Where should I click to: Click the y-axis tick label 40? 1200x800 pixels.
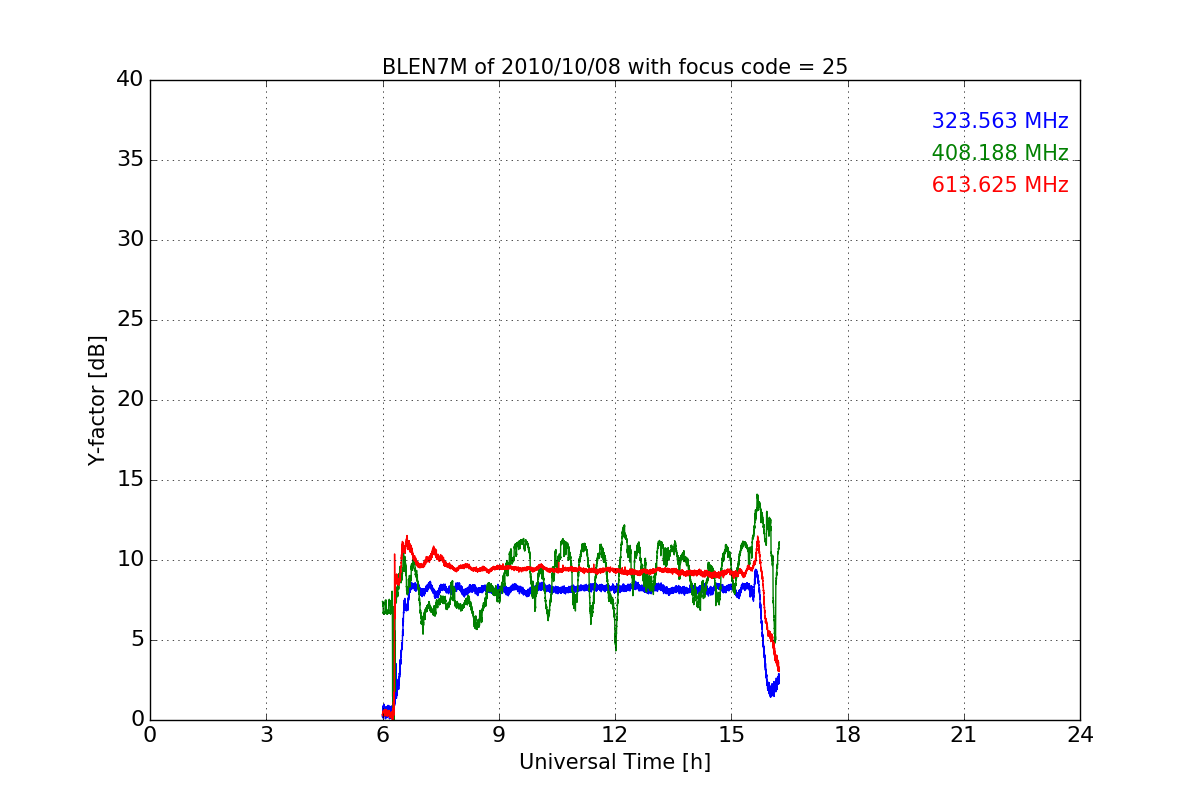pos(130,80)
